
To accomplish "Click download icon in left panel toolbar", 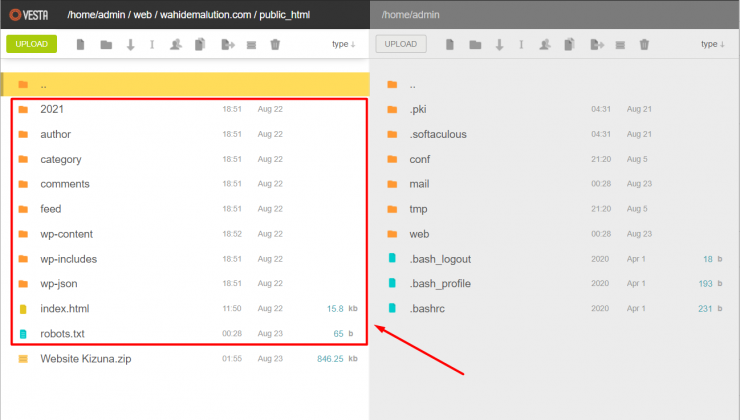I will pyautogui.click(x=131, y=45).
